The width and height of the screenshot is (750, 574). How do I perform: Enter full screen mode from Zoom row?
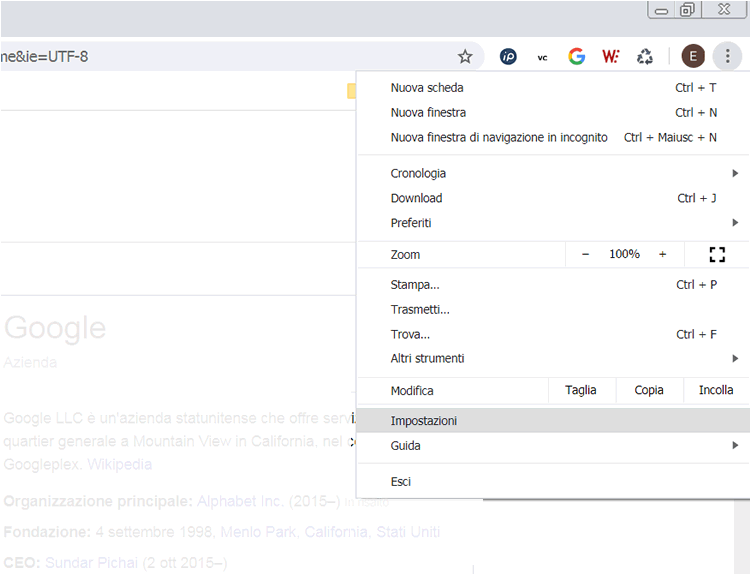pyautogui.click(x=717, y=254)
